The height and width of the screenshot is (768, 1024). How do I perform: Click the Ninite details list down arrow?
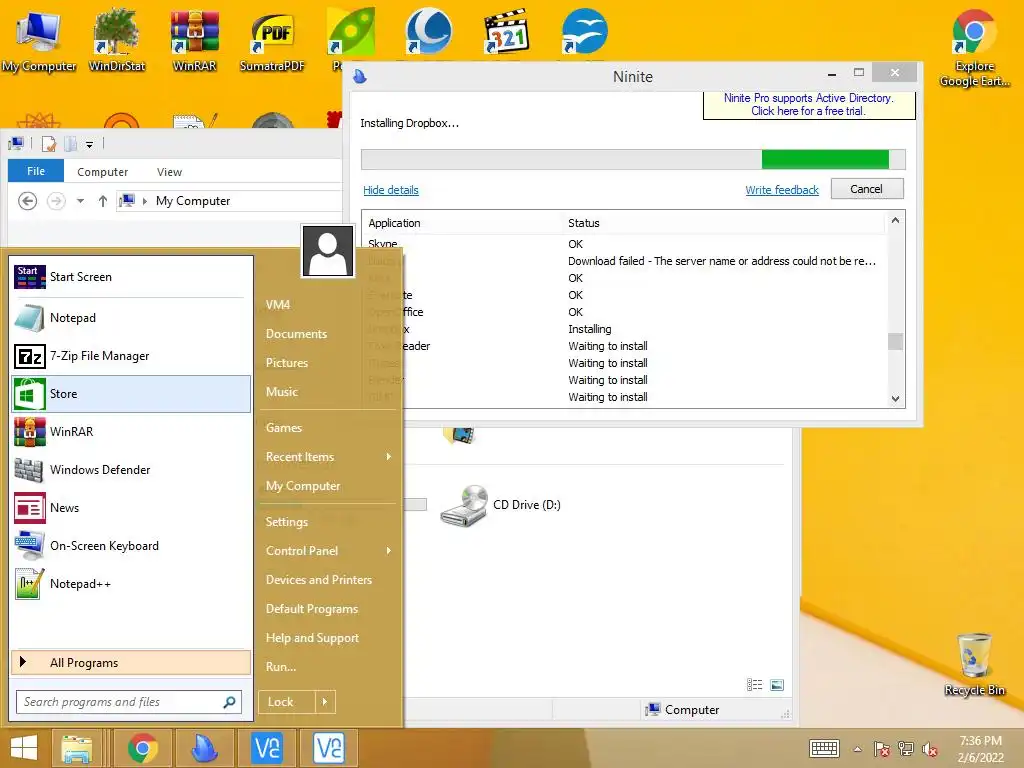895,398
